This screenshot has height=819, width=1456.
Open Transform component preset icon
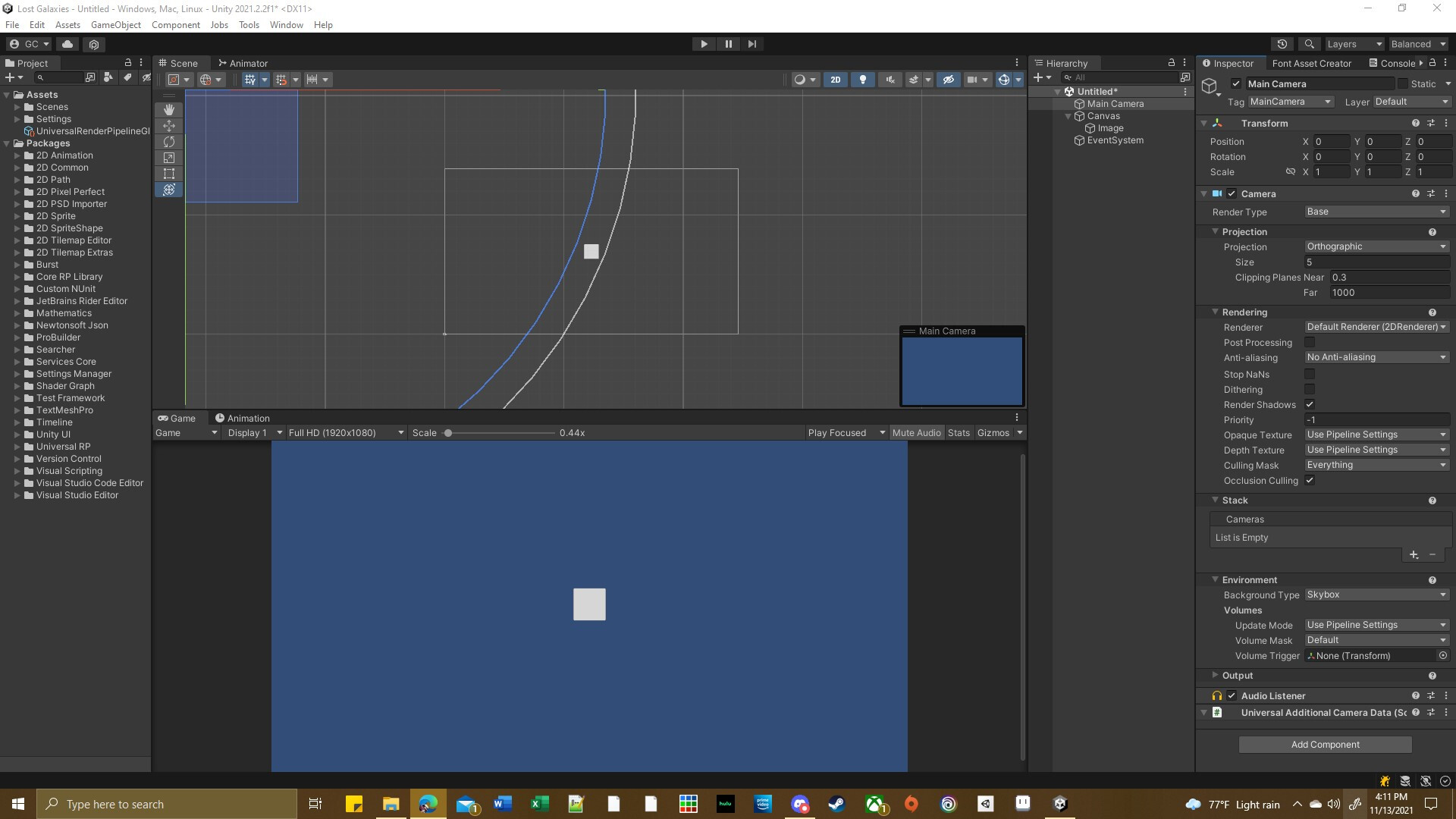click(1430, 123)
